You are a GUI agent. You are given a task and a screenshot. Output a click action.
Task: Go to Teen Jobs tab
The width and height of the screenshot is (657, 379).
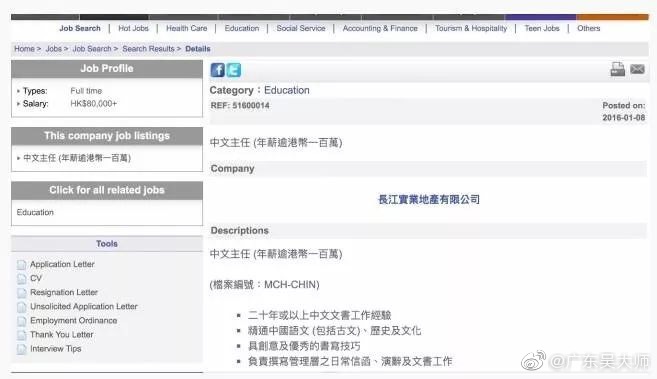point(542,28)
